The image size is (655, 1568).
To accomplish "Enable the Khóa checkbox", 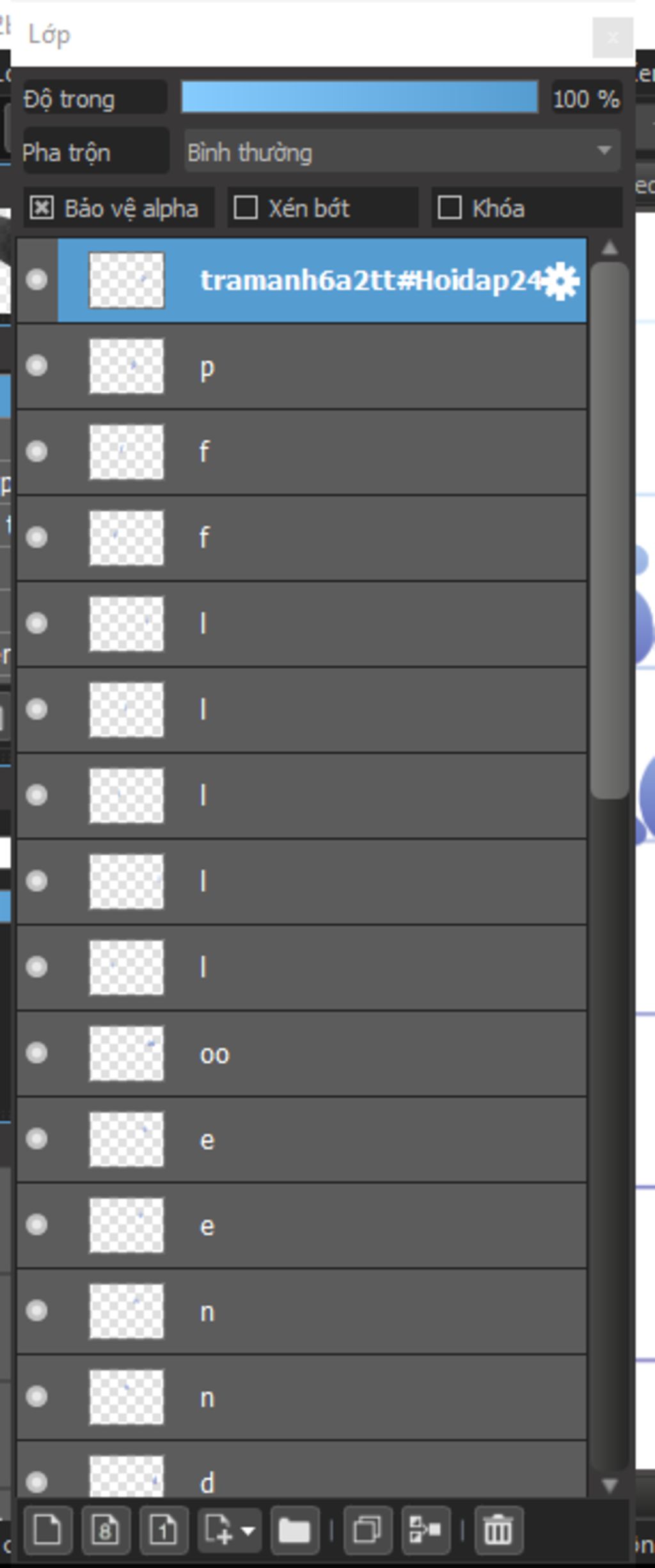I will click(x=450, y=208).
